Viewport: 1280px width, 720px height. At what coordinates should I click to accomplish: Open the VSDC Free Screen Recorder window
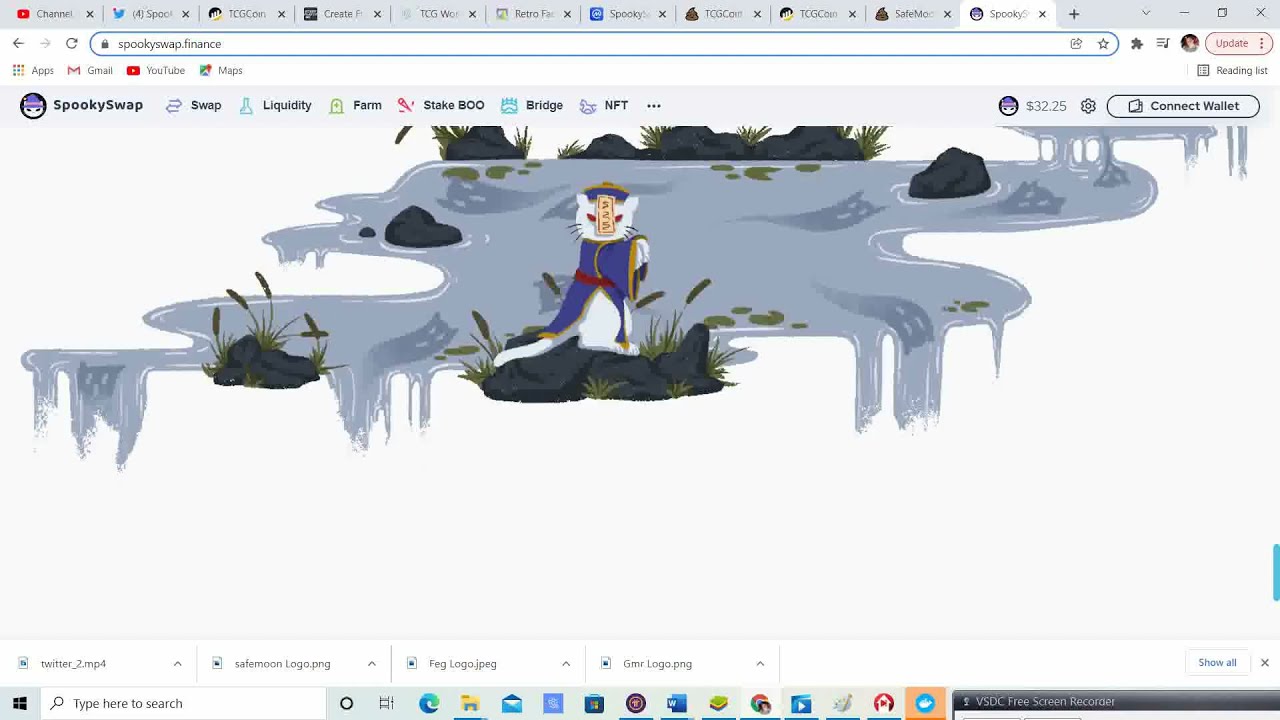[x=1116, y=703]
